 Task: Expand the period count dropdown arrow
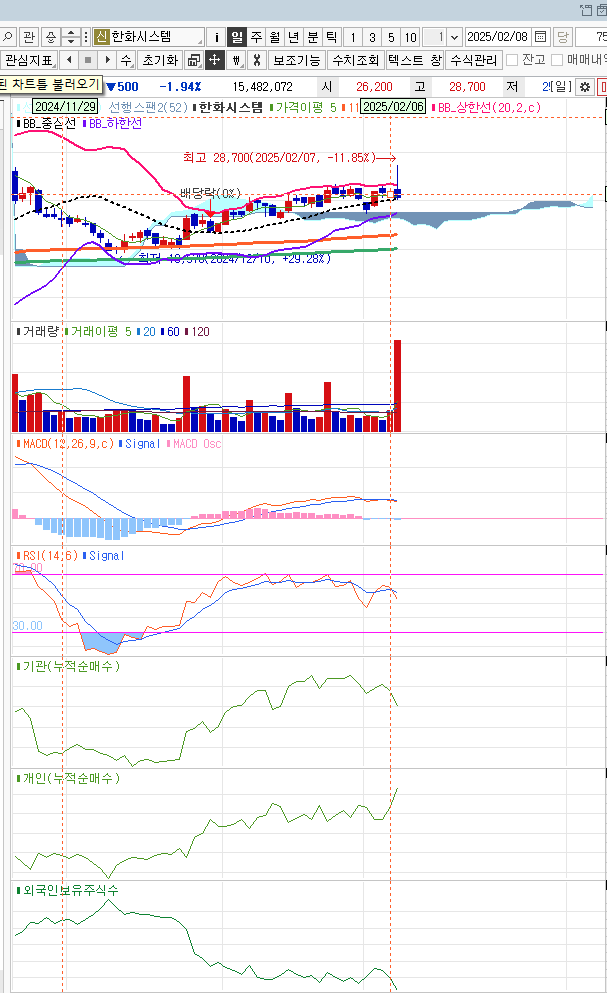tap(455, 37)
